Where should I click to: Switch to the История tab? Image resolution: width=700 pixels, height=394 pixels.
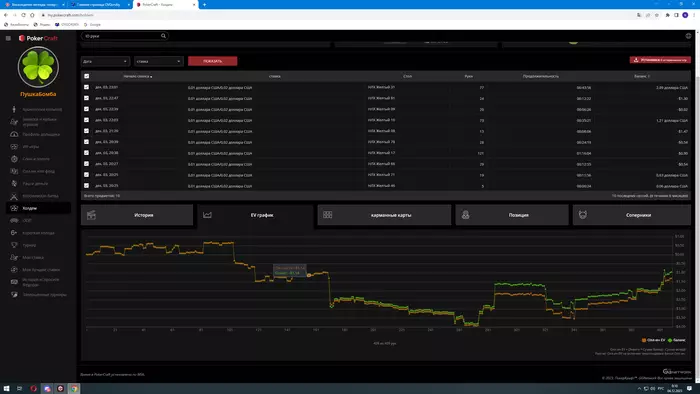[137, 215]
